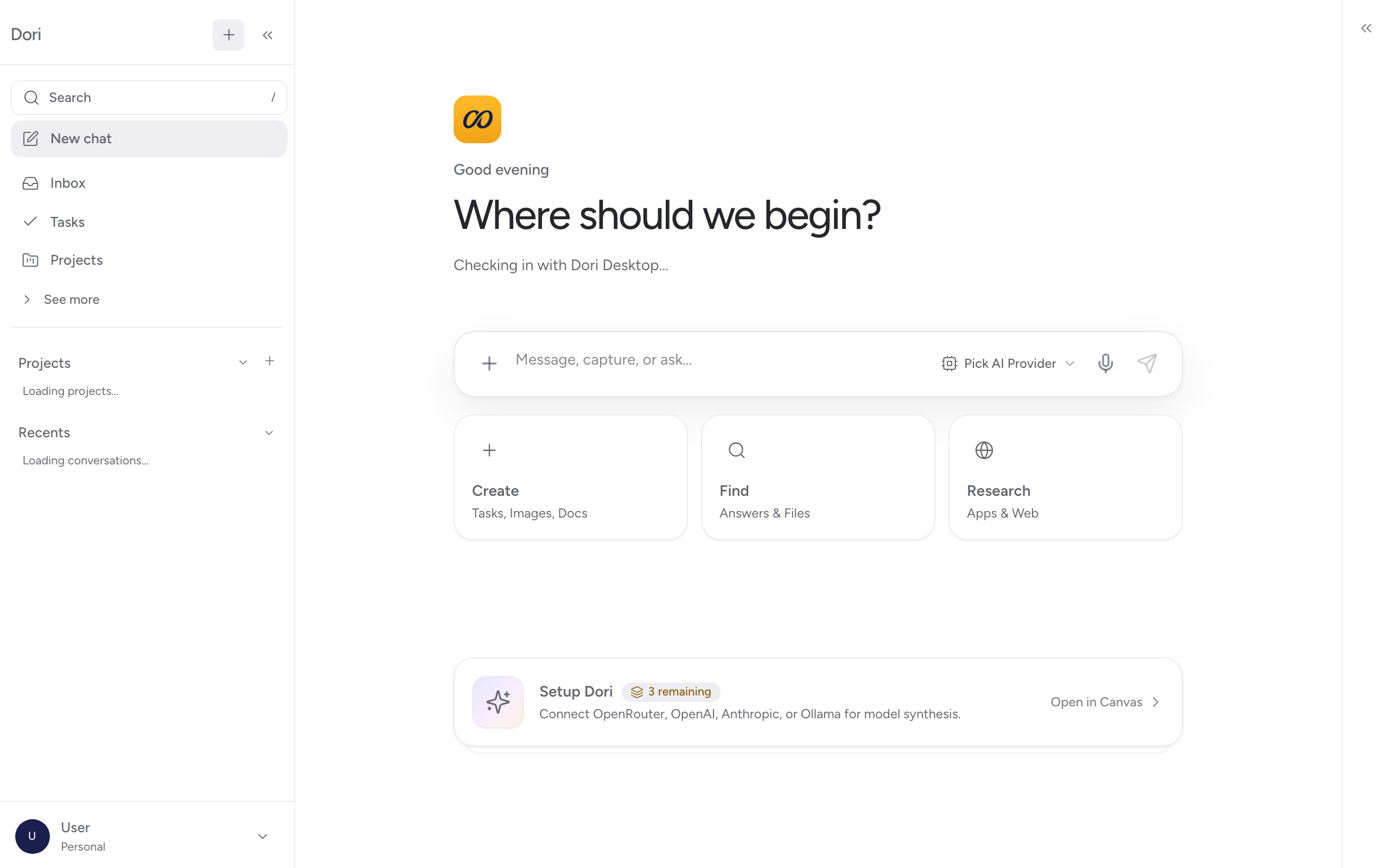The height and width of the screenshot is (868, 1389).
Task: Click the globe icon on Research card
Action: (984, 451)
